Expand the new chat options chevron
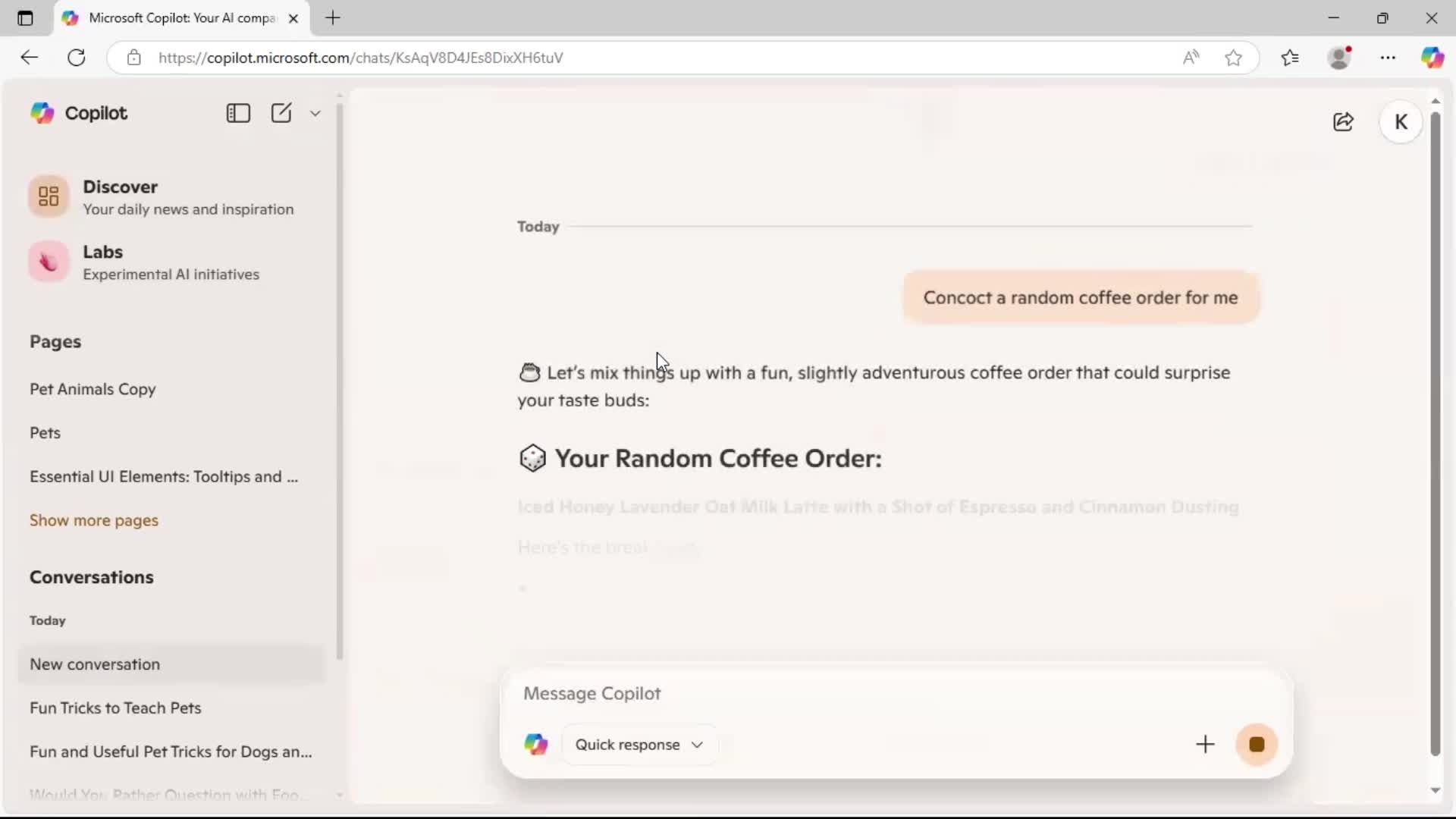Screen dimensions: 1456x819 coord(315,114)
